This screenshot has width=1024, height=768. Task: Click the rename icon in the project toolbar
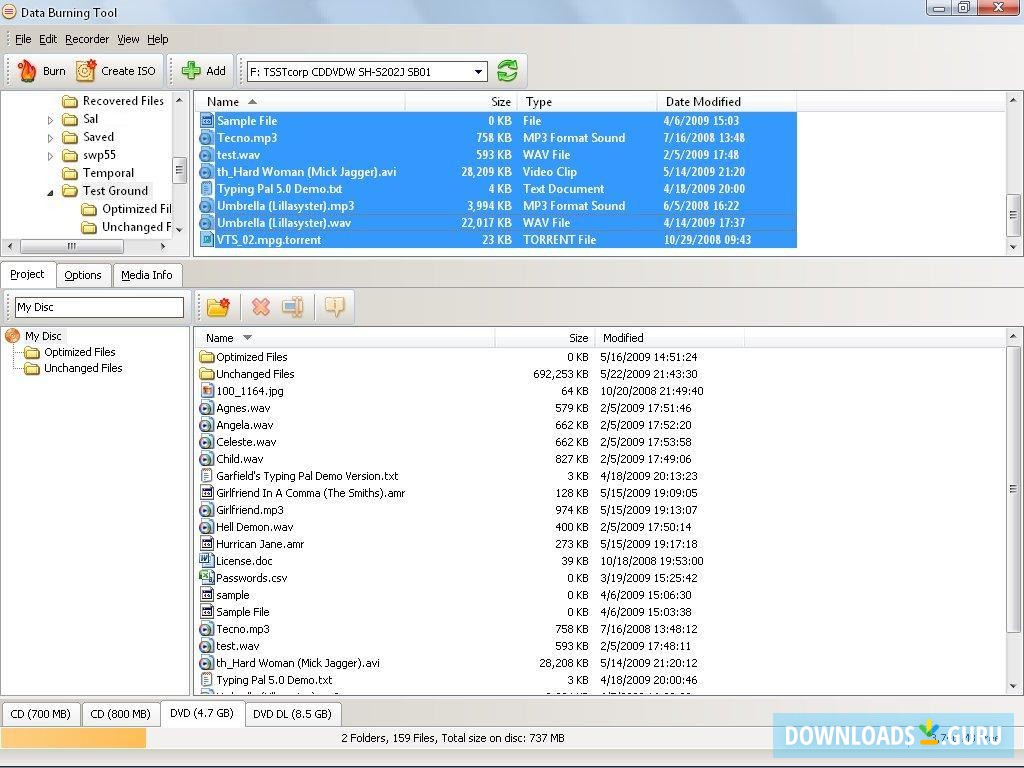292,306
